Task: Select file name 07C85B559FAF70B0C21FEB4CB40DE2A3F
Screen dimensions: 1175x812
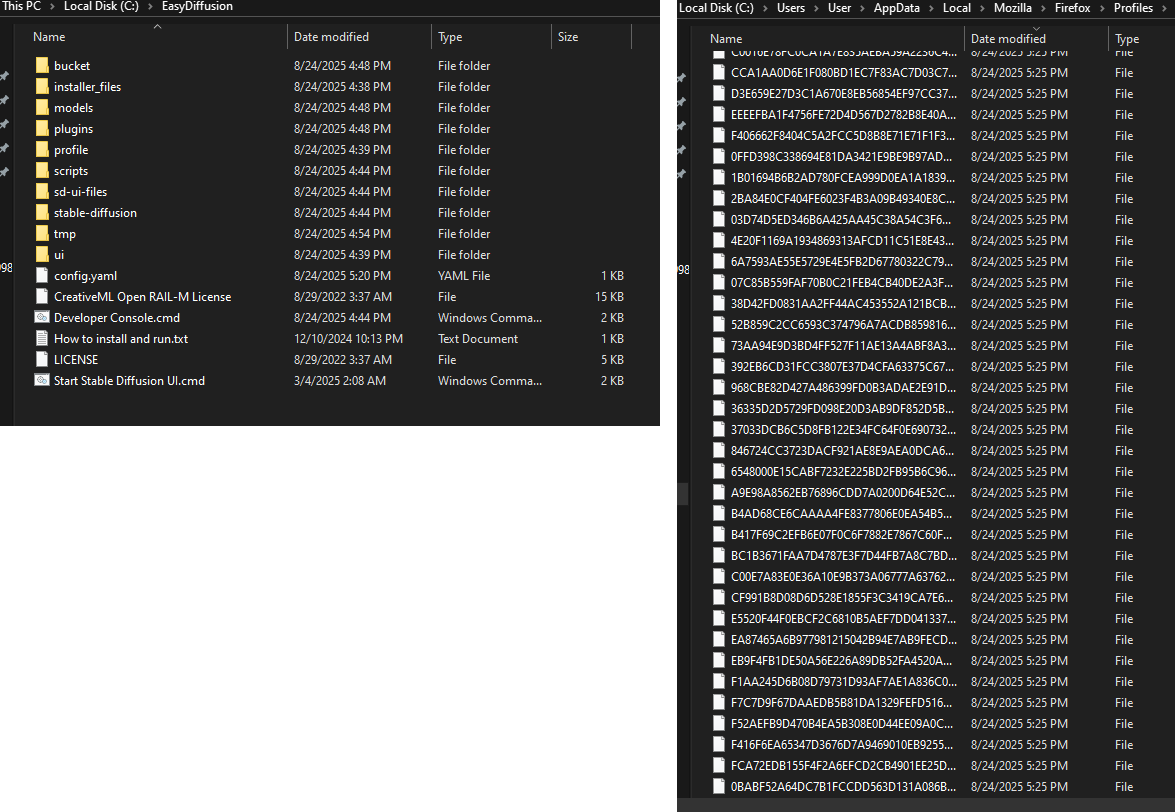Action: (842, 282)
